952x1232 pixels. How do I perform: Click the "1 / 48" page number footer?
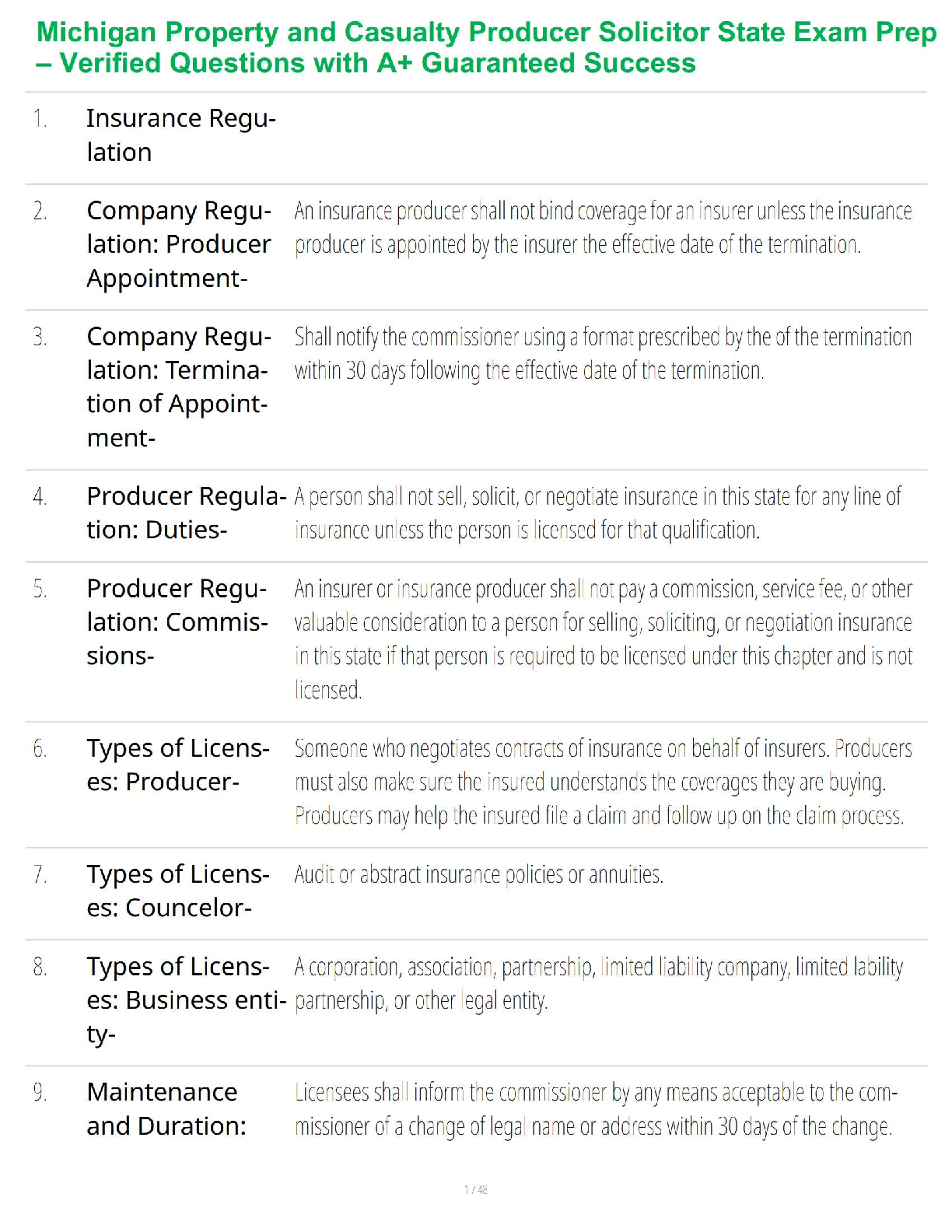476,1189
